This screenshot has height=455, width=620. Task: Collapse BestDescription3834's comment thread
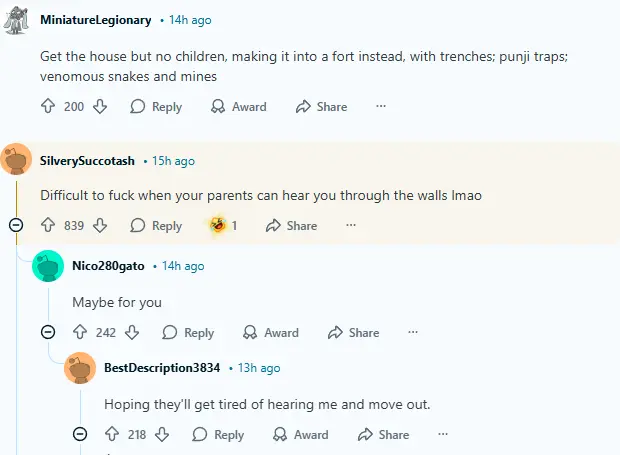80,435
